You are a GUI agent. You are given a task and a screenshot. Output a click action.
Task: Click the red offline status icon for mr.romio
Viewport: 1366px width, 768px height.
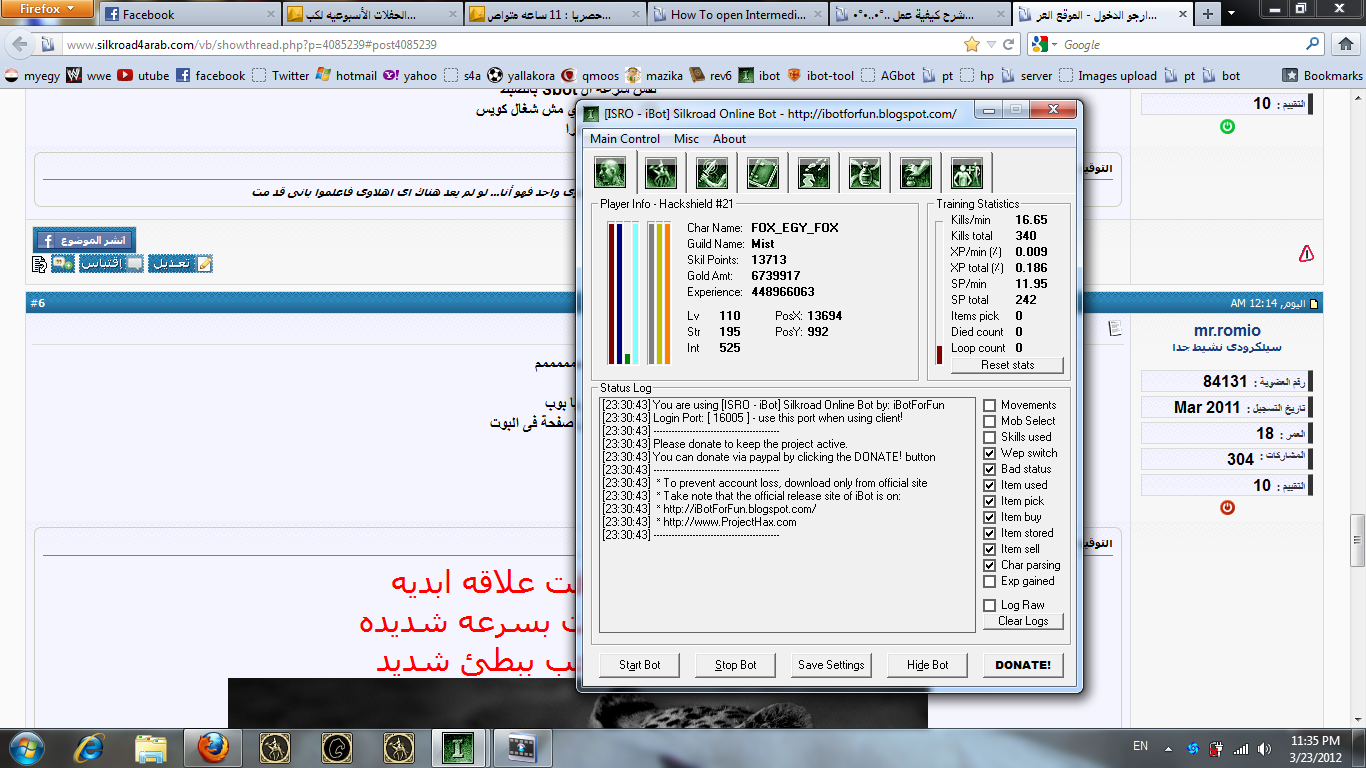coord(1227,507)
